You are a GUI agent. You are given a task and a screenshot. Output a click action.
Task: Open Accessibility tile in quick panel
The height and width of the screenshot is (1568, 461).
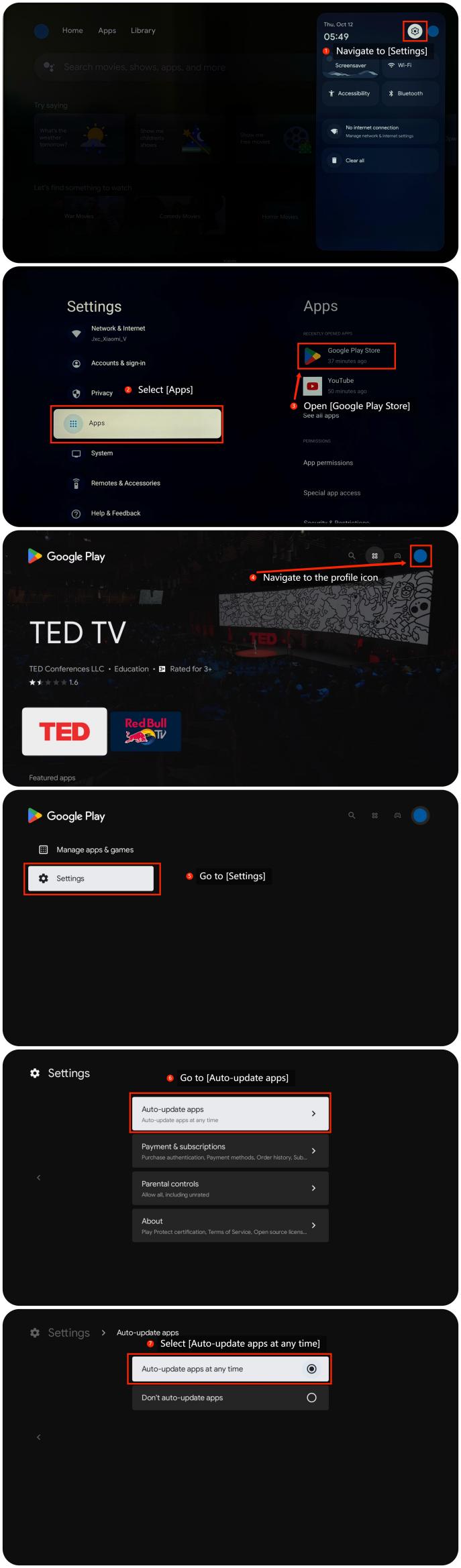tap(350, 93)
